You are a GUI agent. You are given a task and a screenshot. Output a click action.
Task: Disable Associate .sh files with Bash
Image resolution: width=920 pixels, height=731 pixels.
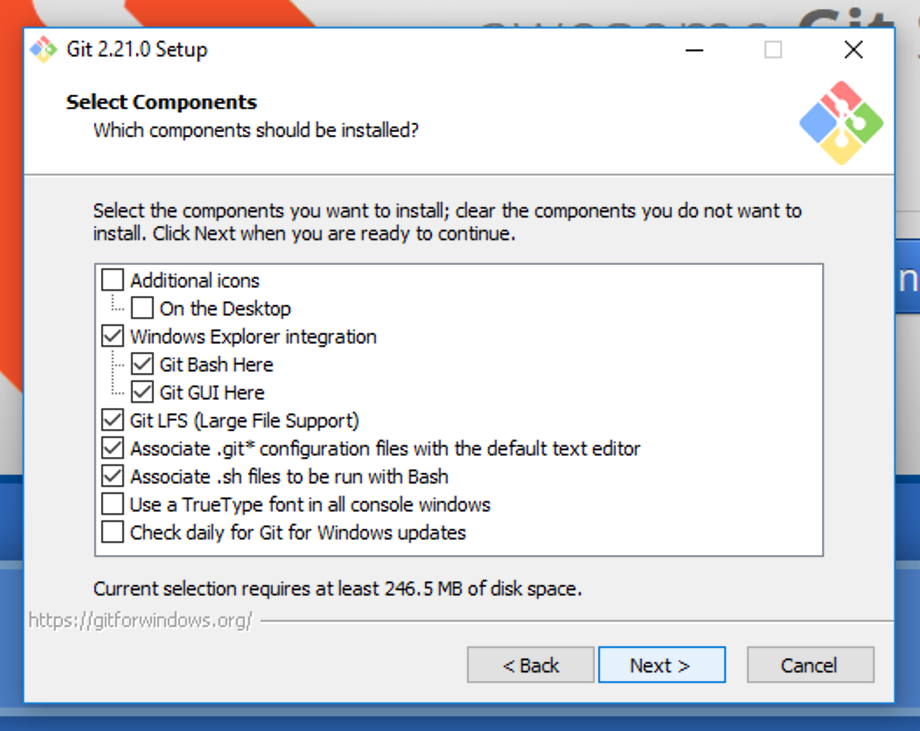[x=113, y=476]
